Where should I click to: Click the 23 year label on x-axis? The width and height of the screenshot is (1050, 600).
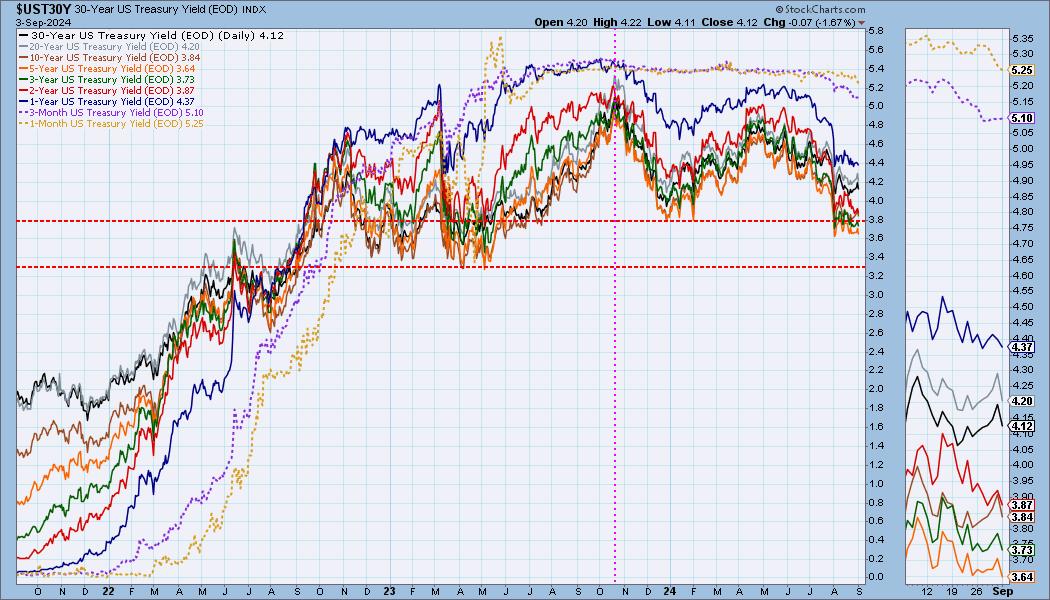coord(389,591)
